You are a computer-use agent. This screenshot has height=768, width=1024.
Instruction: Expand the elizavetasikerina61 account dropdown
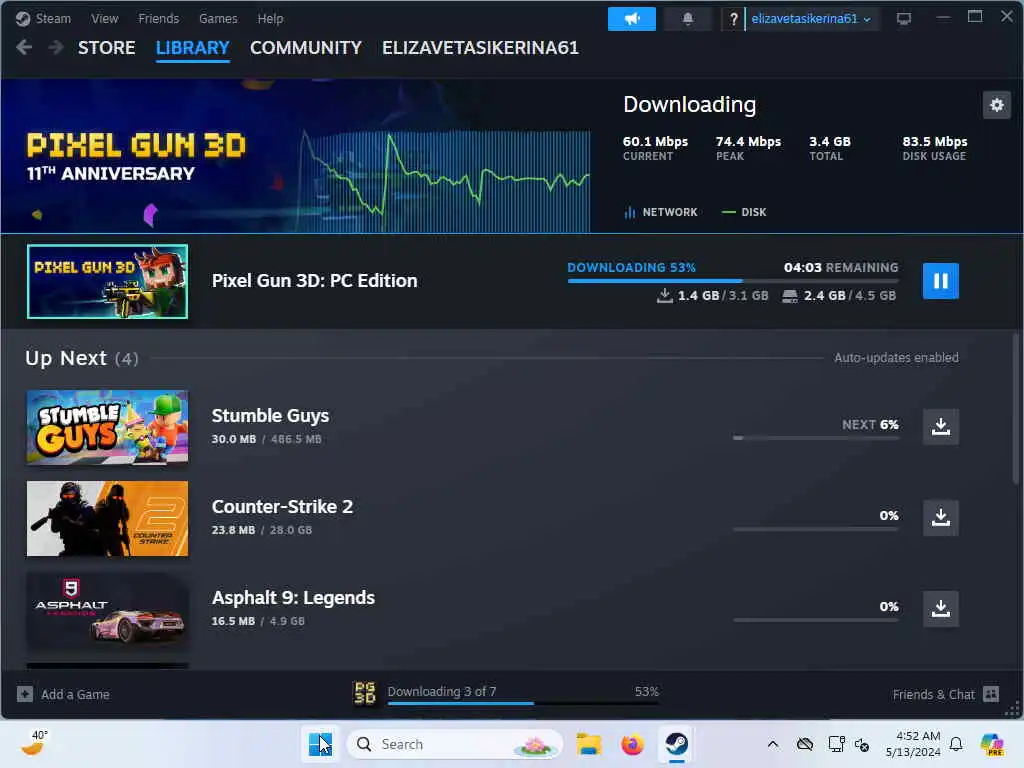(x=811, y=19)
